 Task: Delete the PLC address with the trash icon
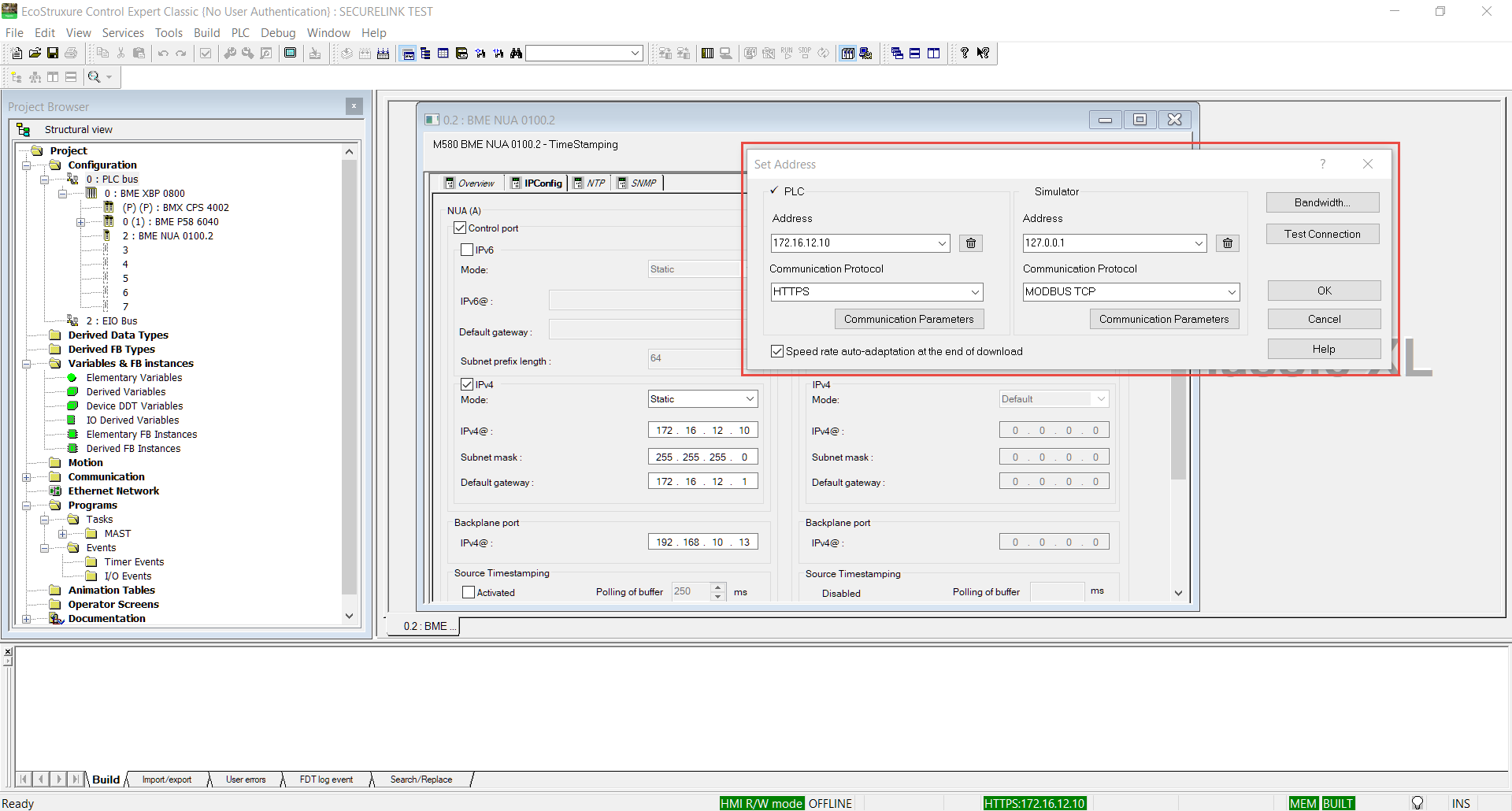pos(971,243)
